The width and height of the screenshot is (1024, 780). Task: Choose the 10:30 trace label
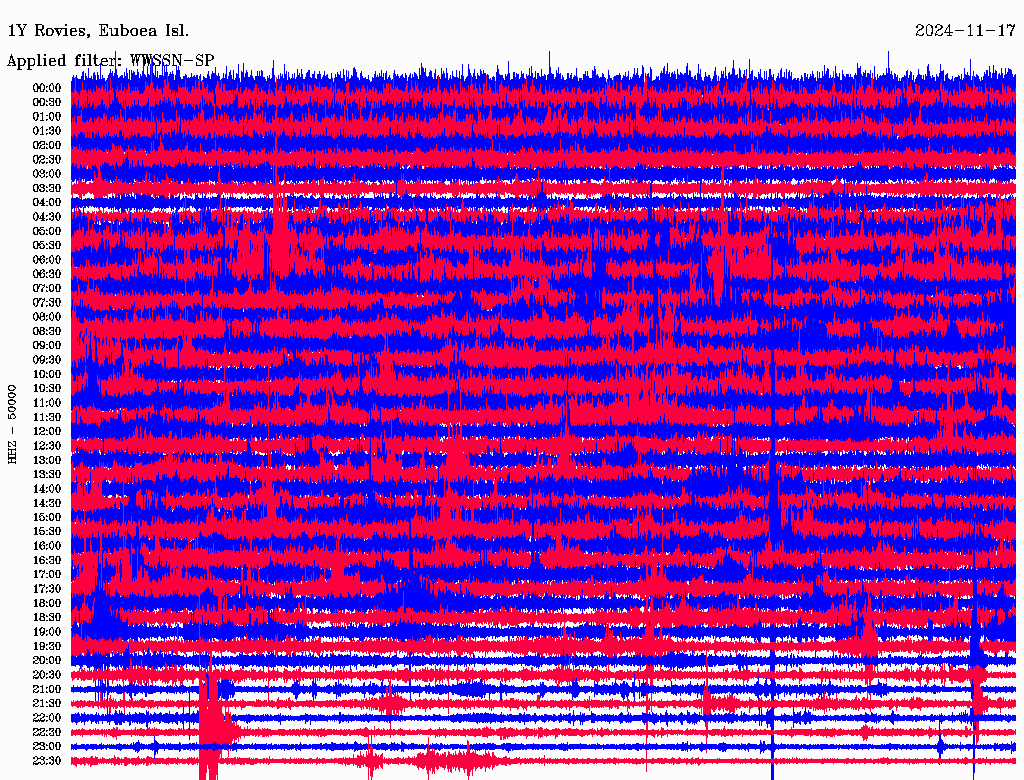point(47,388)
